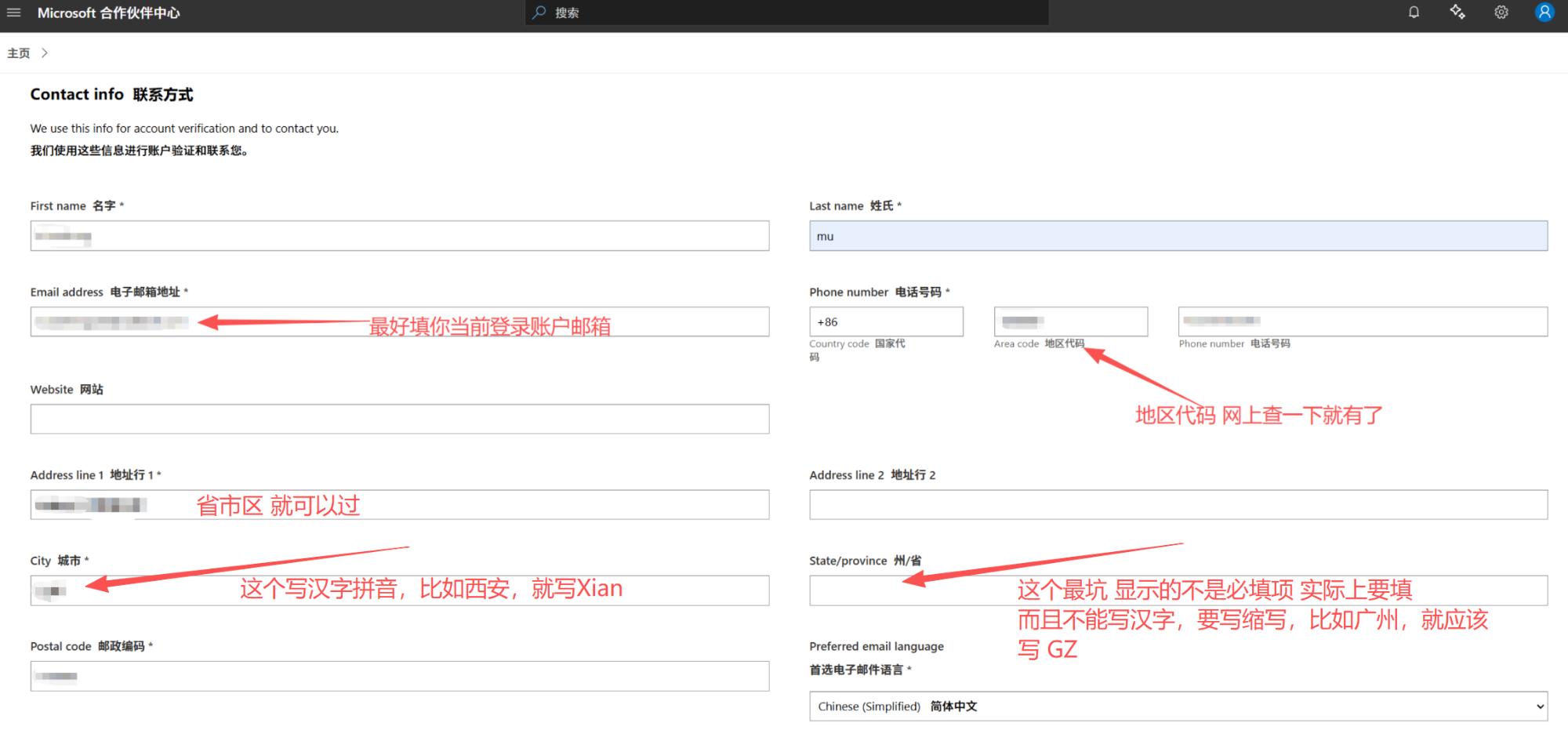Click the City input field
This screenshot has height=741, width=1568.
pos(400,590)
